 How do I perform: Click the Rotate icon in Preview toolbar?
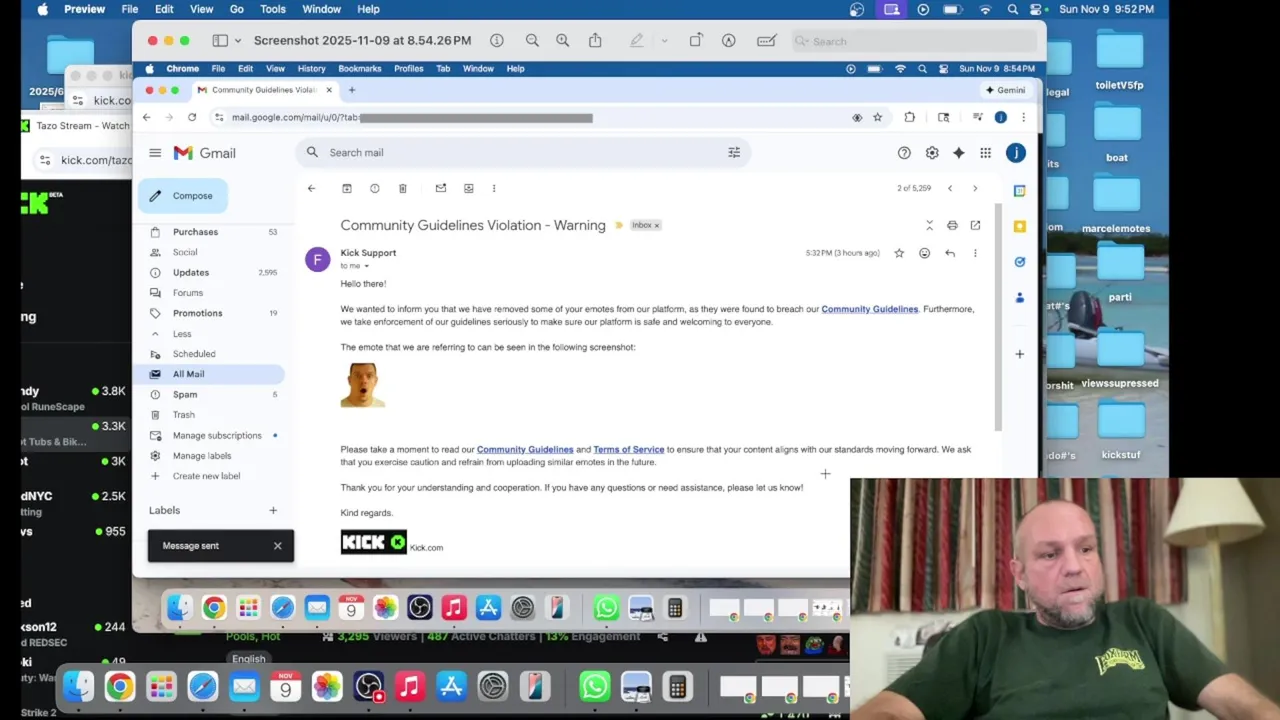click(696, 41)
